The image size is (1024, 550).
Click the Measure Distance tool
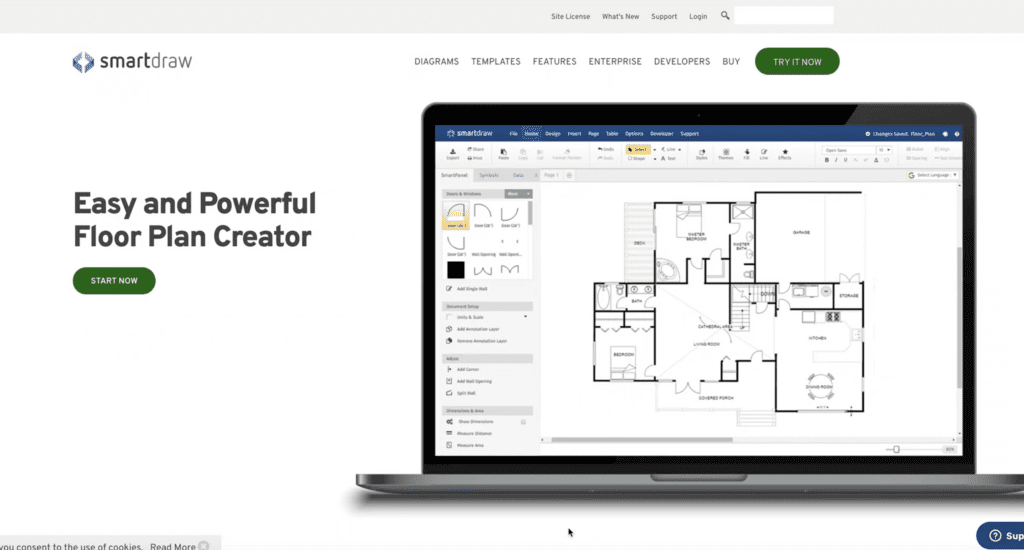pyautogui.click(x=469, y=433)
